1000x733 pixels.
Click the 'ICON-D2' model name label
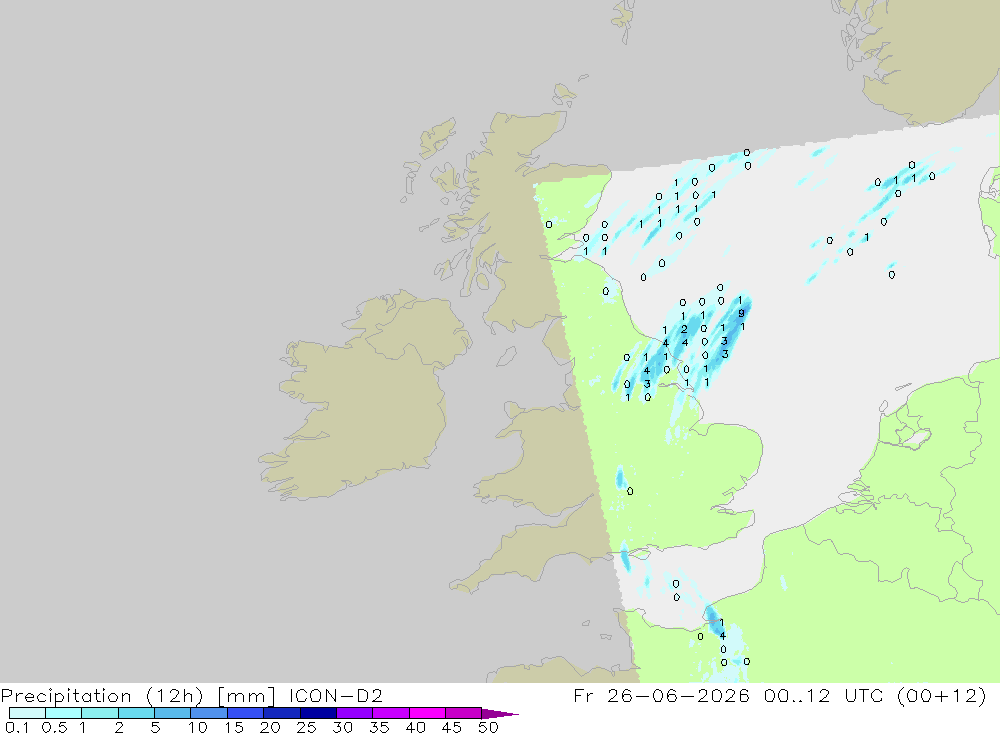pos(335,695)
